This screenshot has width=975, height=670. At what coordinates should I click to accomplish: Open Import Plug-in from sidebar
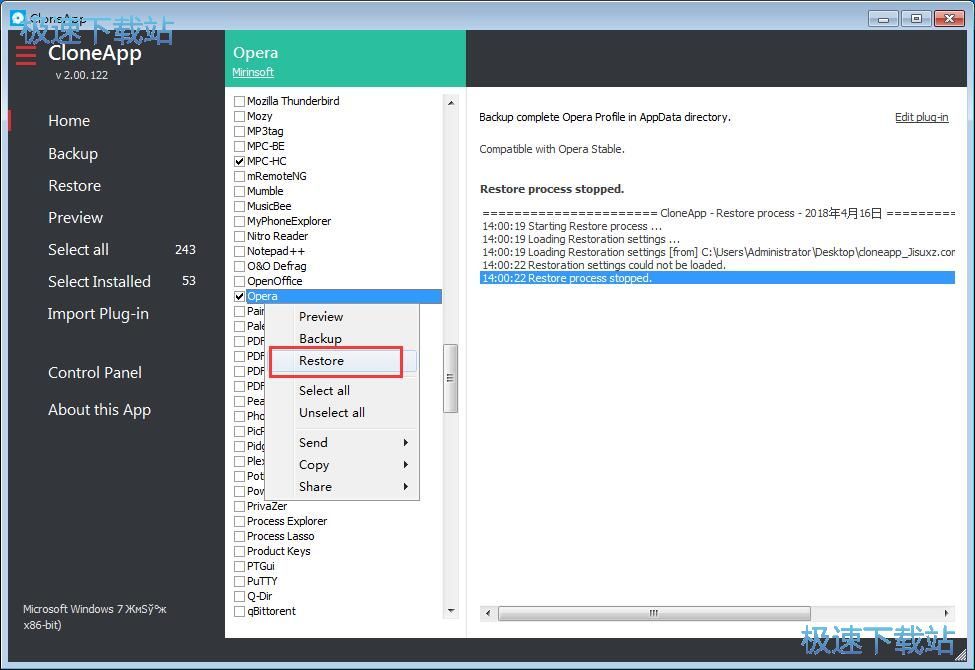(x=98, y=314)
